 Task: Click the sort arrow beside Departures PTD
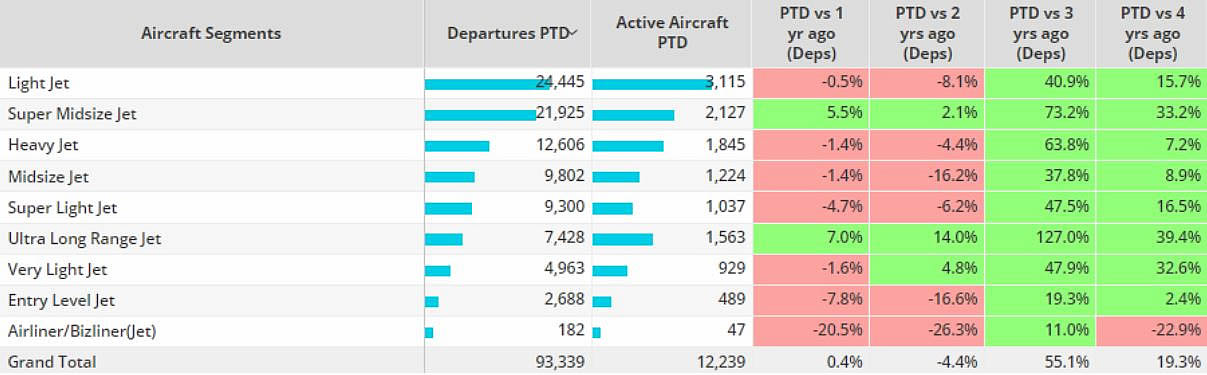[574, 33]
